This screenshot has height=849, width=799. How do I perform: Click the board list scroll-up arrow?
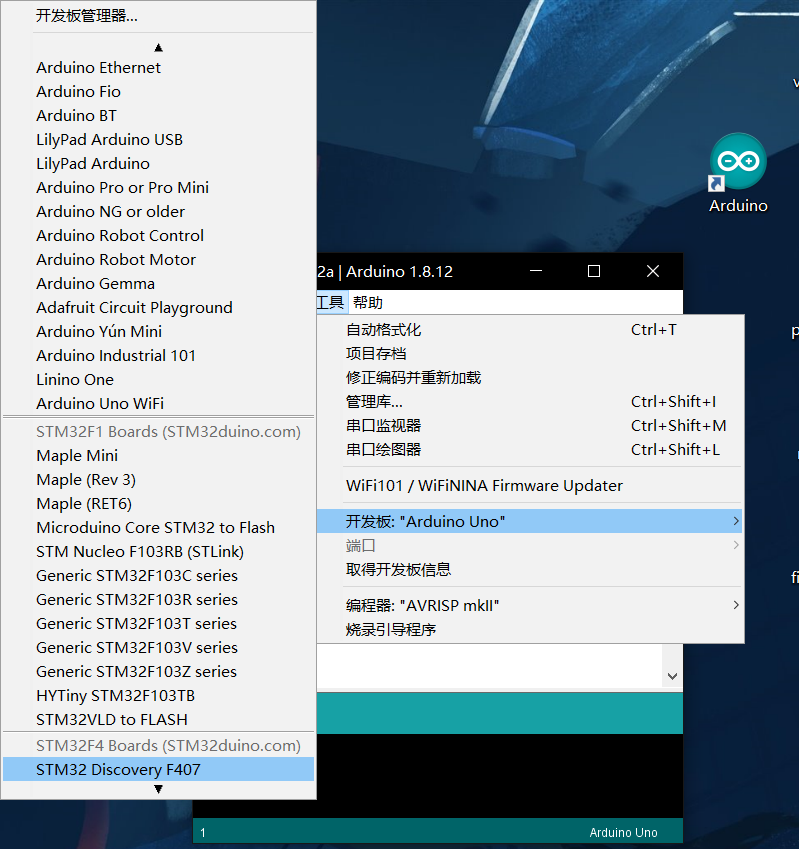tap(158, 48)
